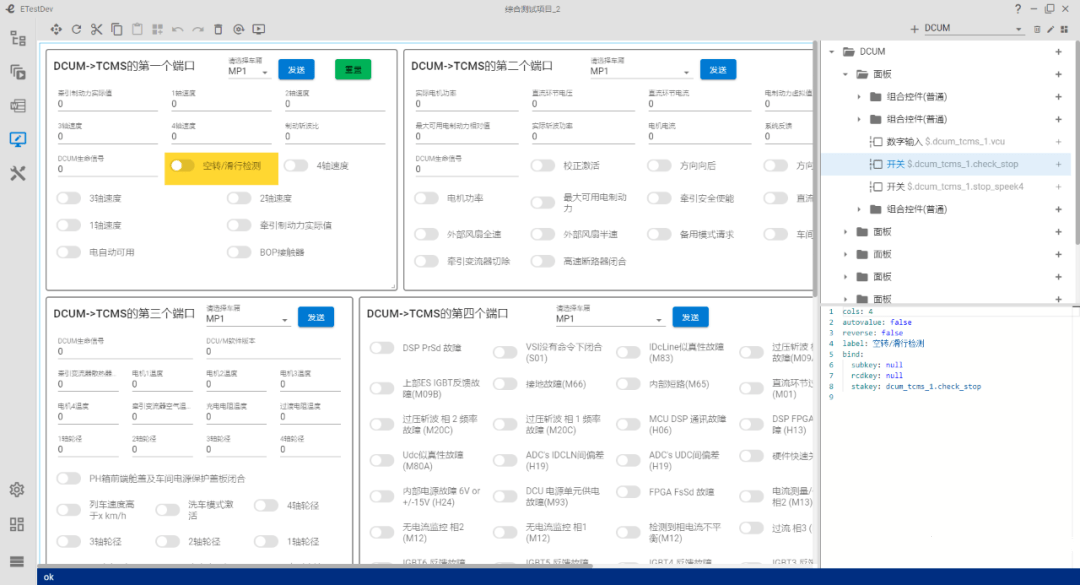This screenshot has width=1080, height=585.
Task: Click the Undo icon in the toolbar
Action: coord(178,29)
